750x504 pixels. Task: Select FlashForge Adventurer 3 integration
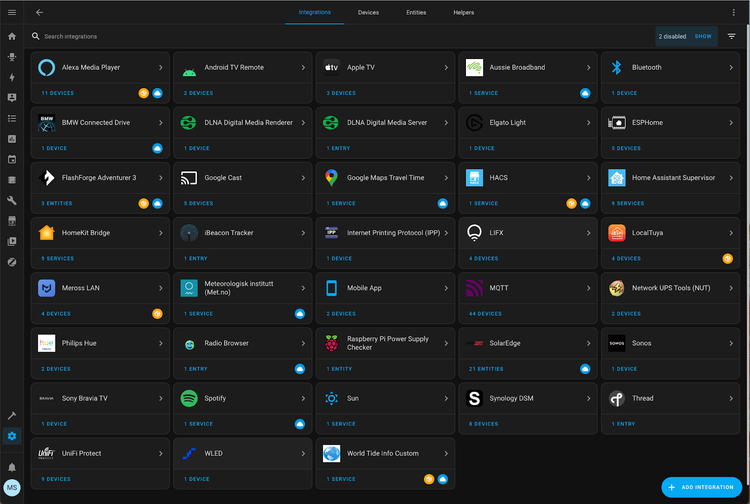click(x=100, y=178)
